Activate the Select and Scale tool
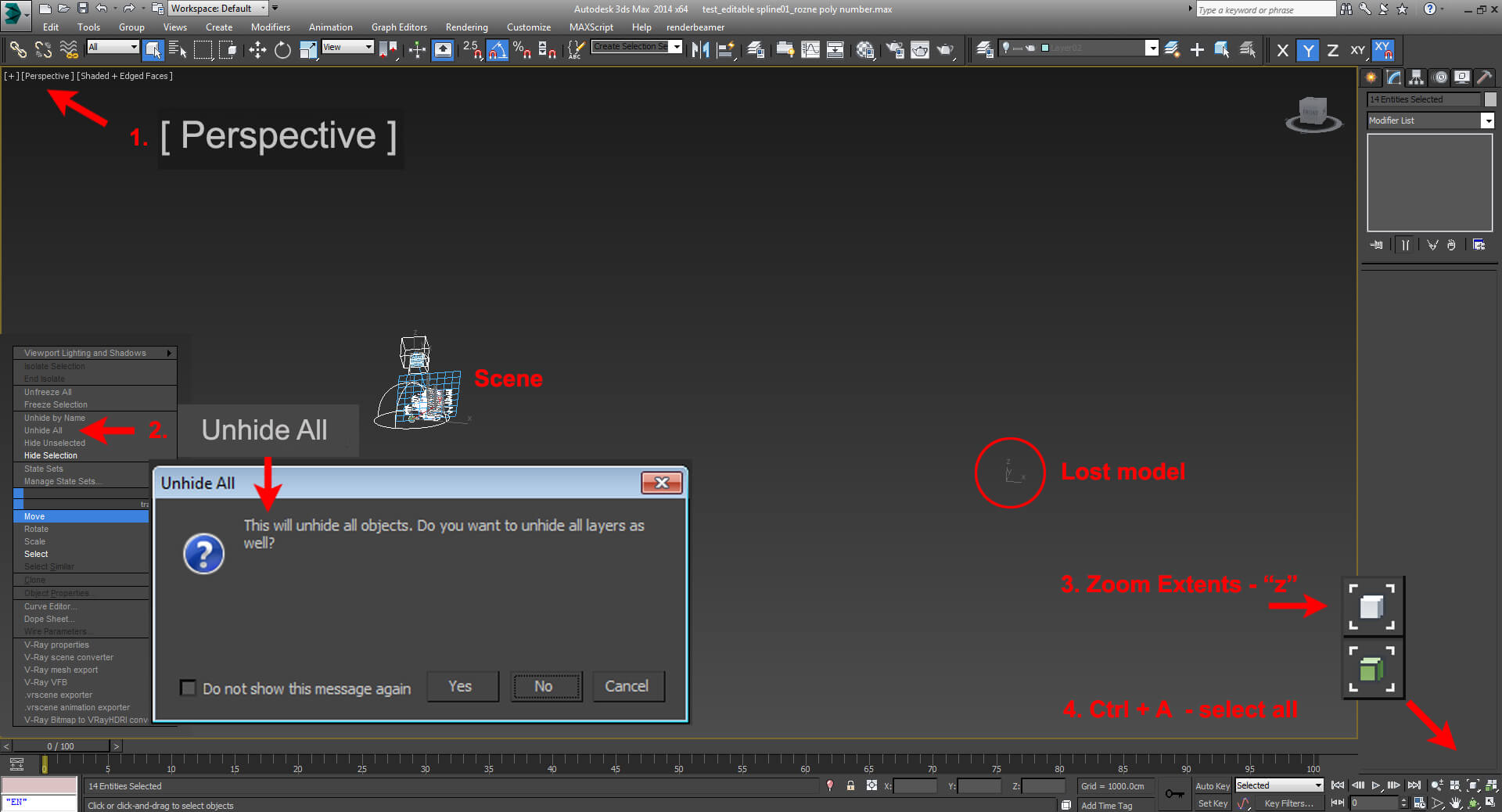The height and width of the screenshot is (812, 1502). coord(308,50)
